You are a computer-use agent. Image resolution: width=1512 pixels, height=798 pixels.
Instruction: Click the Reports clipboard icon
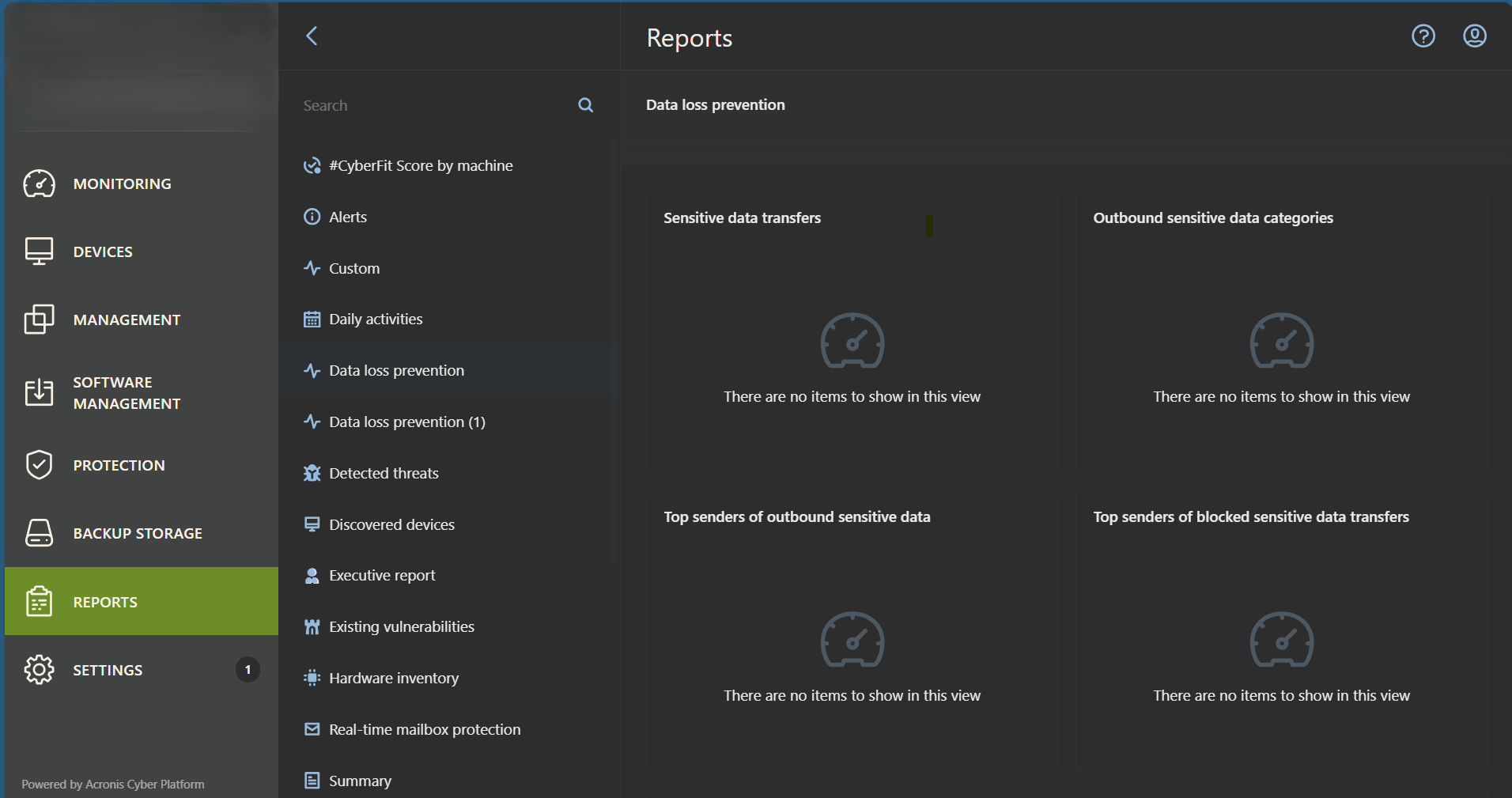[39, 601]
